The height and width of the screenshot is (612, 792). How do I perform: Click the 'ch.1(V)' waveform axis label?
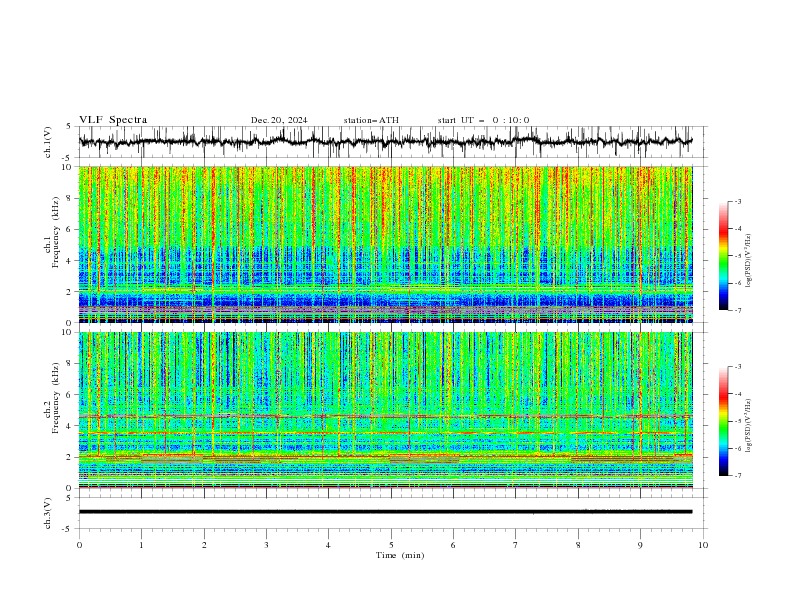click(48, 142)
